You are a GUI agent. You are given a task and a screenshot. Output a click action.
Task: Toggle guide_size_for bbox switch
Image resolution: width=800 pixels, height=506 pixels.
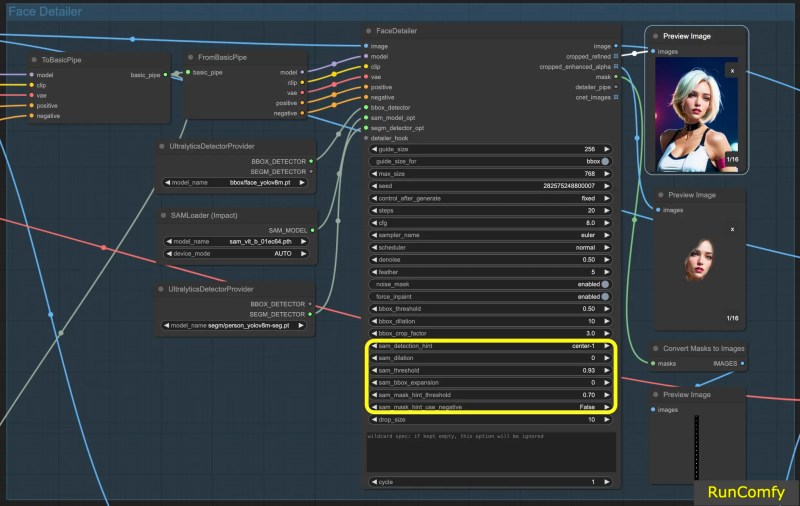pos(605,161)
